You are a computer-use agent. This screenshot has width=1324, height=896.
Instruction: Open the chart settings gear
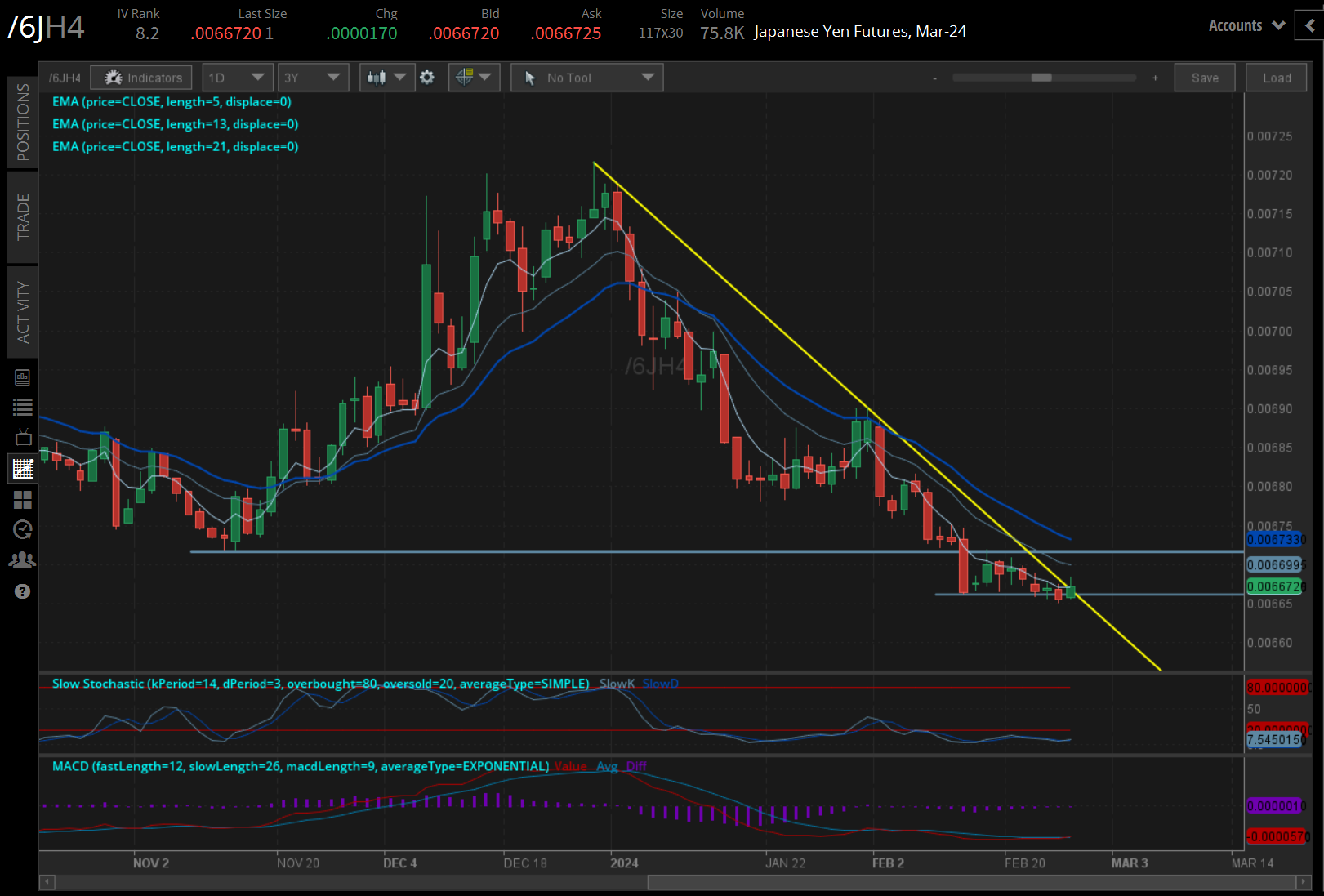click(x=427, y=77)
